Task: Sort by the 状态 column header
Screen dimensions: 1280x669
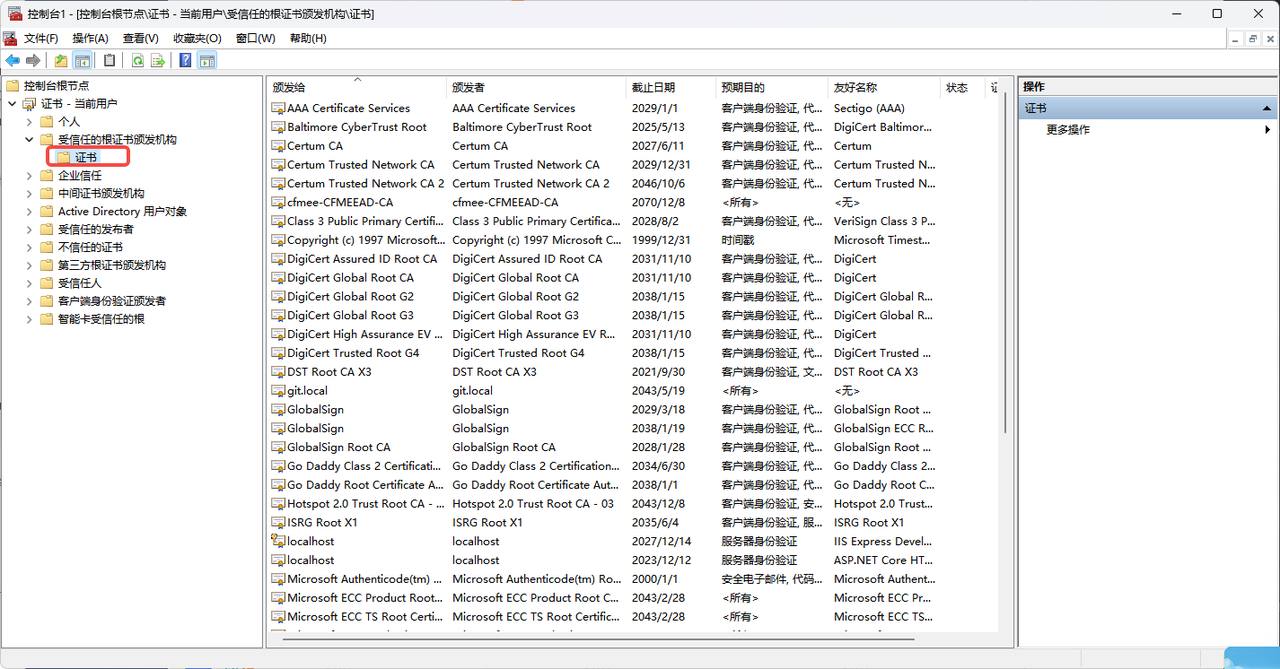Action: click(x=962, y=88)
